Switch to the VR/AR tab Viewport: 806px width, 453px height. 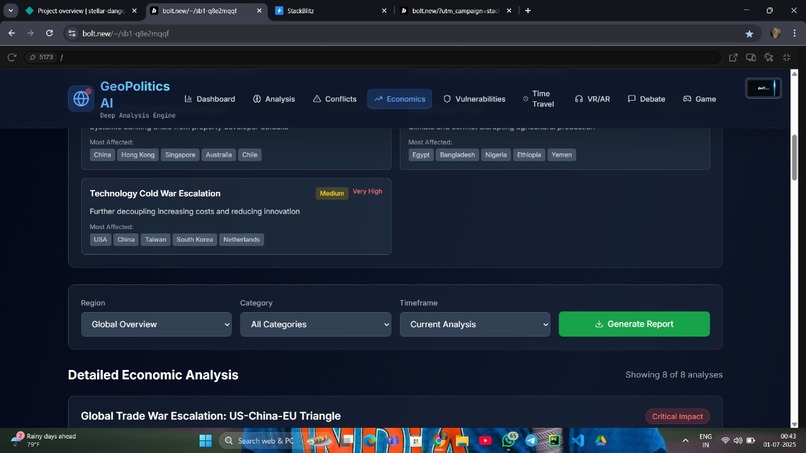pos(593,99)
